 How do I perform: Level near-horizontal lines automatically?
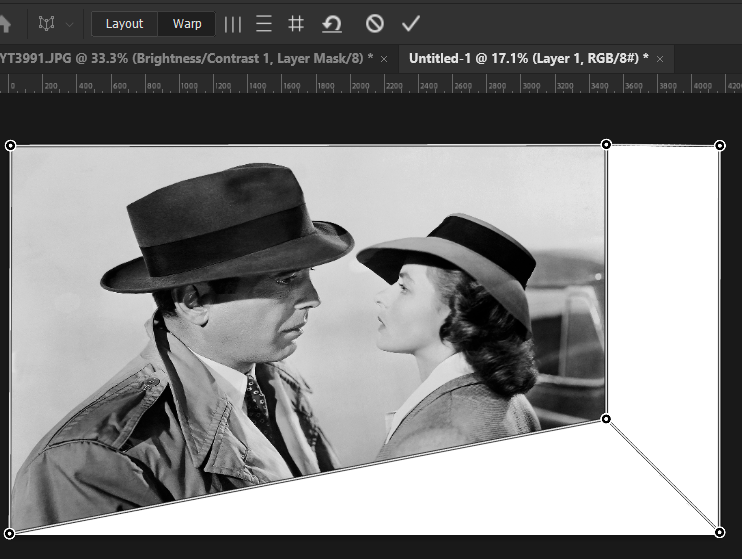pyautogui.click(x=264, y=24)
